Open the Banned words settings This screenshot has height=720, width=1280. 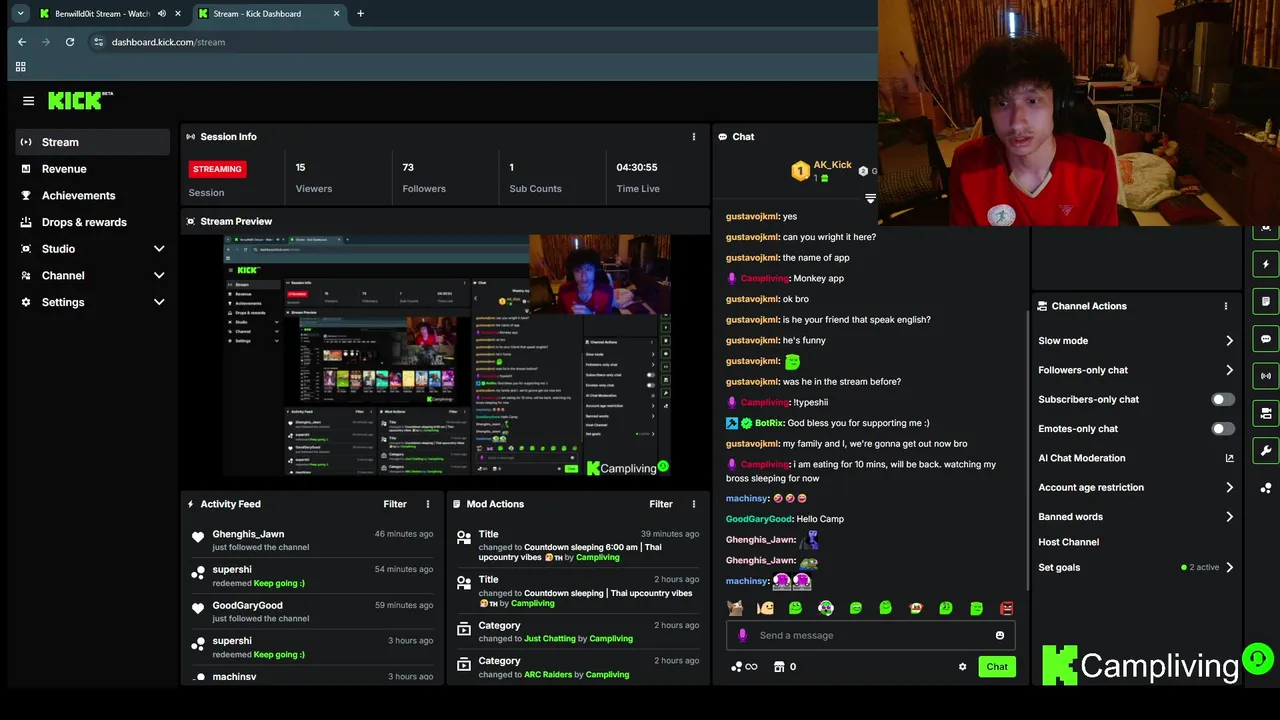(x=1136, y=517)
